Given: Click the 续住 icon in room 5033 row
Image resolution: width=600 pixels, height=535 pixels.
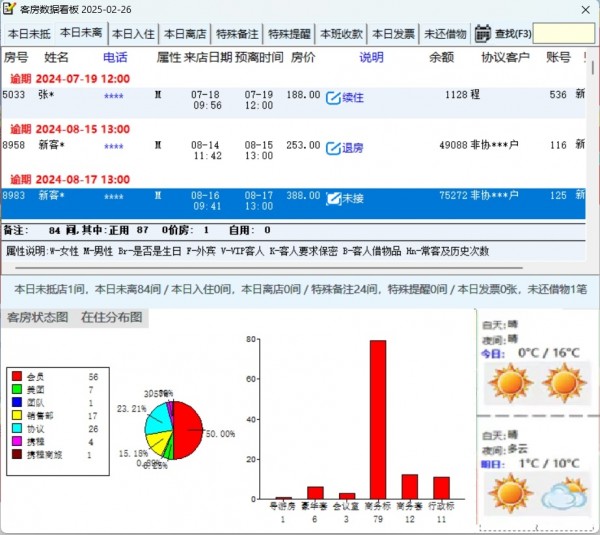Looking at the screenshot, I should [334, 98].
